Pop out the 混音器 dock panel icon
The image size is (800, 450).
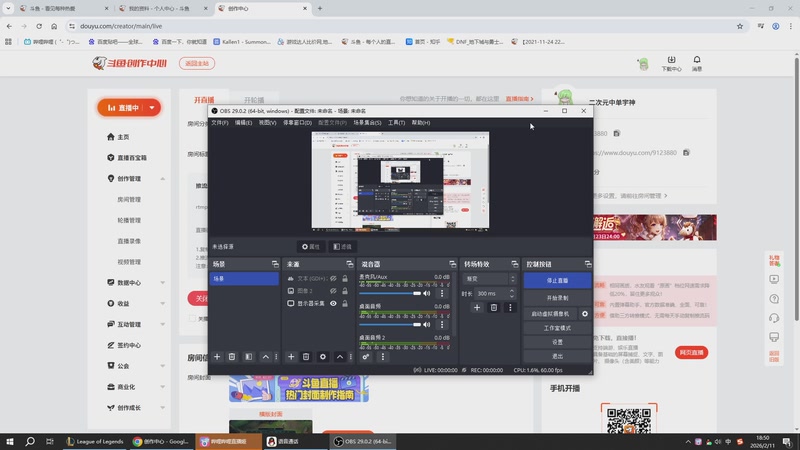pos(453,264)
